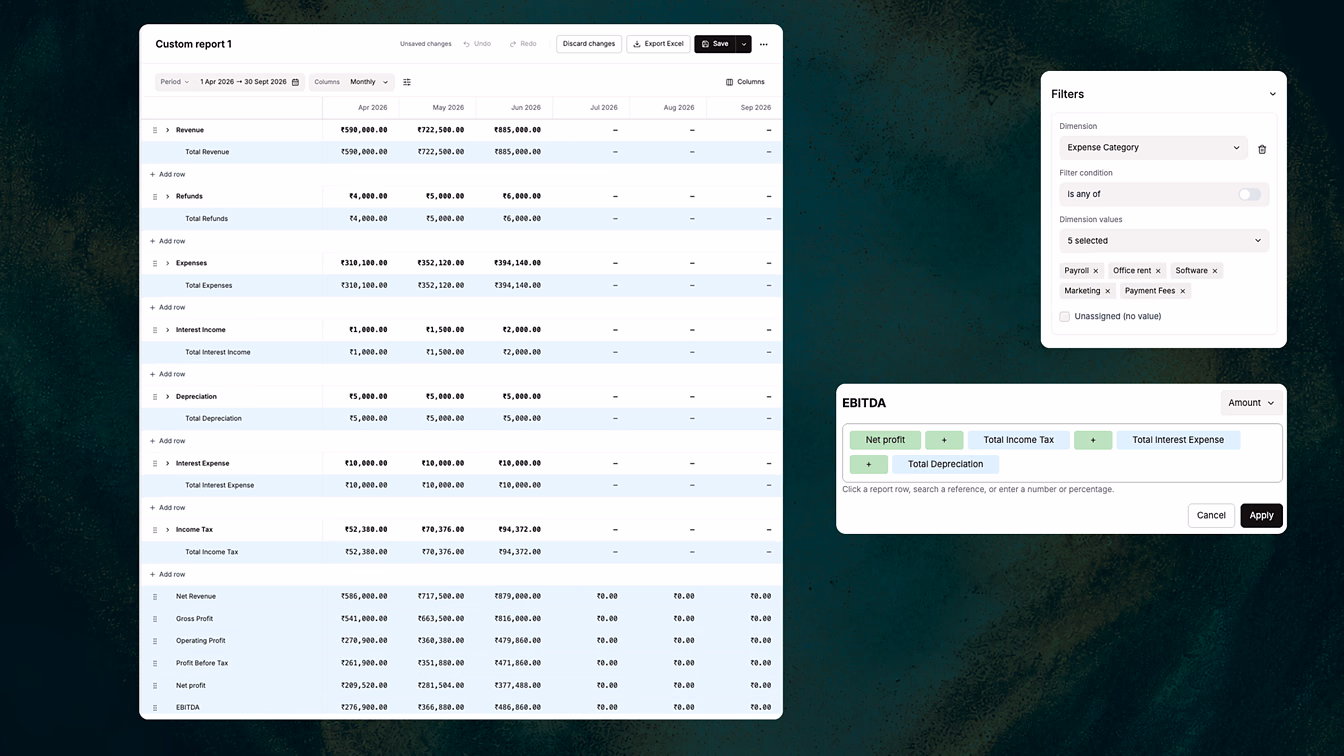The height and width of the screenshot is (756, 1344).
Task: Click Cancel in the EBITDA editor
Action: (1211, 515)
